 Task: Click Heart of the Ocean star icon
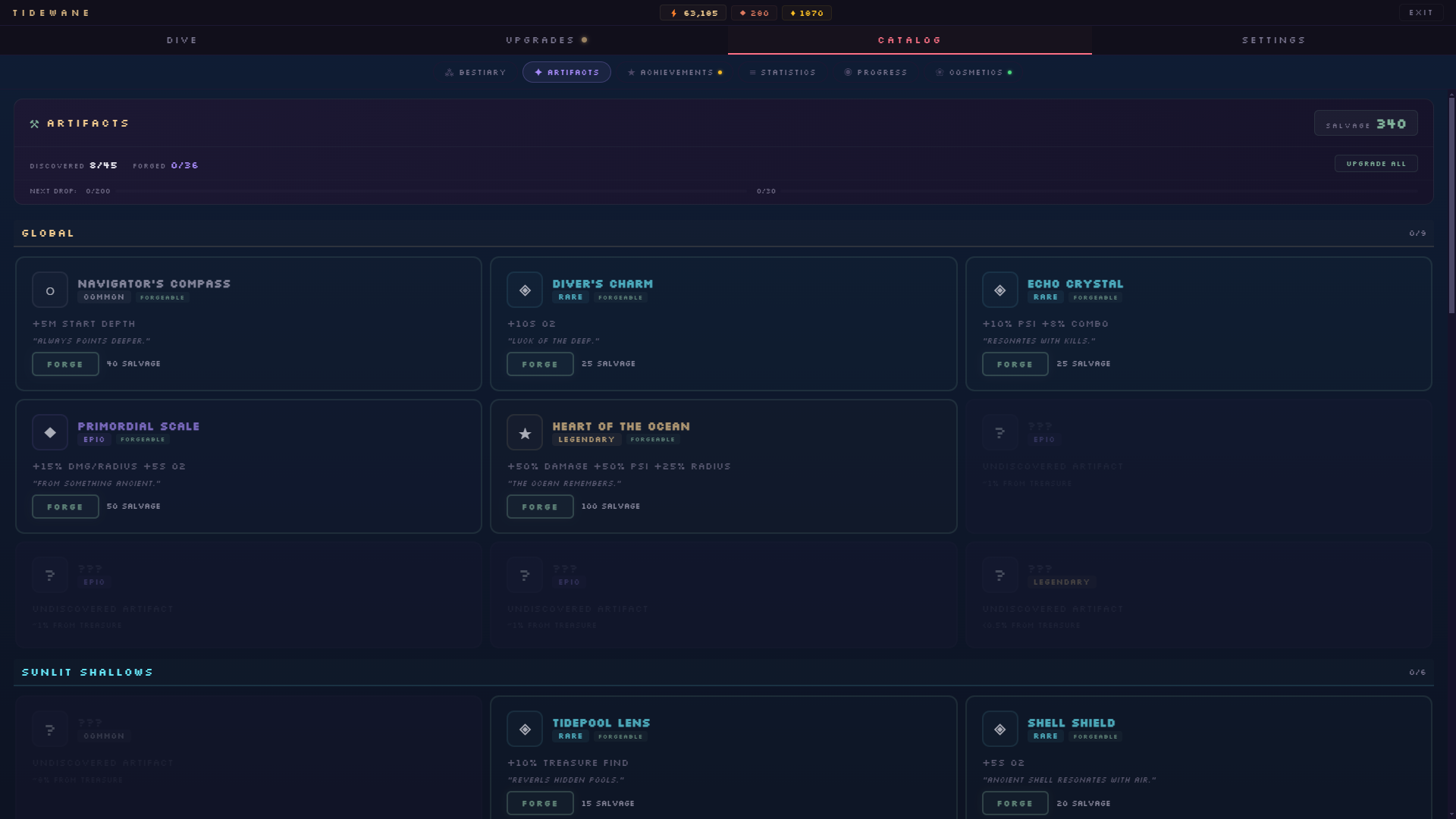tap(525, 433)
